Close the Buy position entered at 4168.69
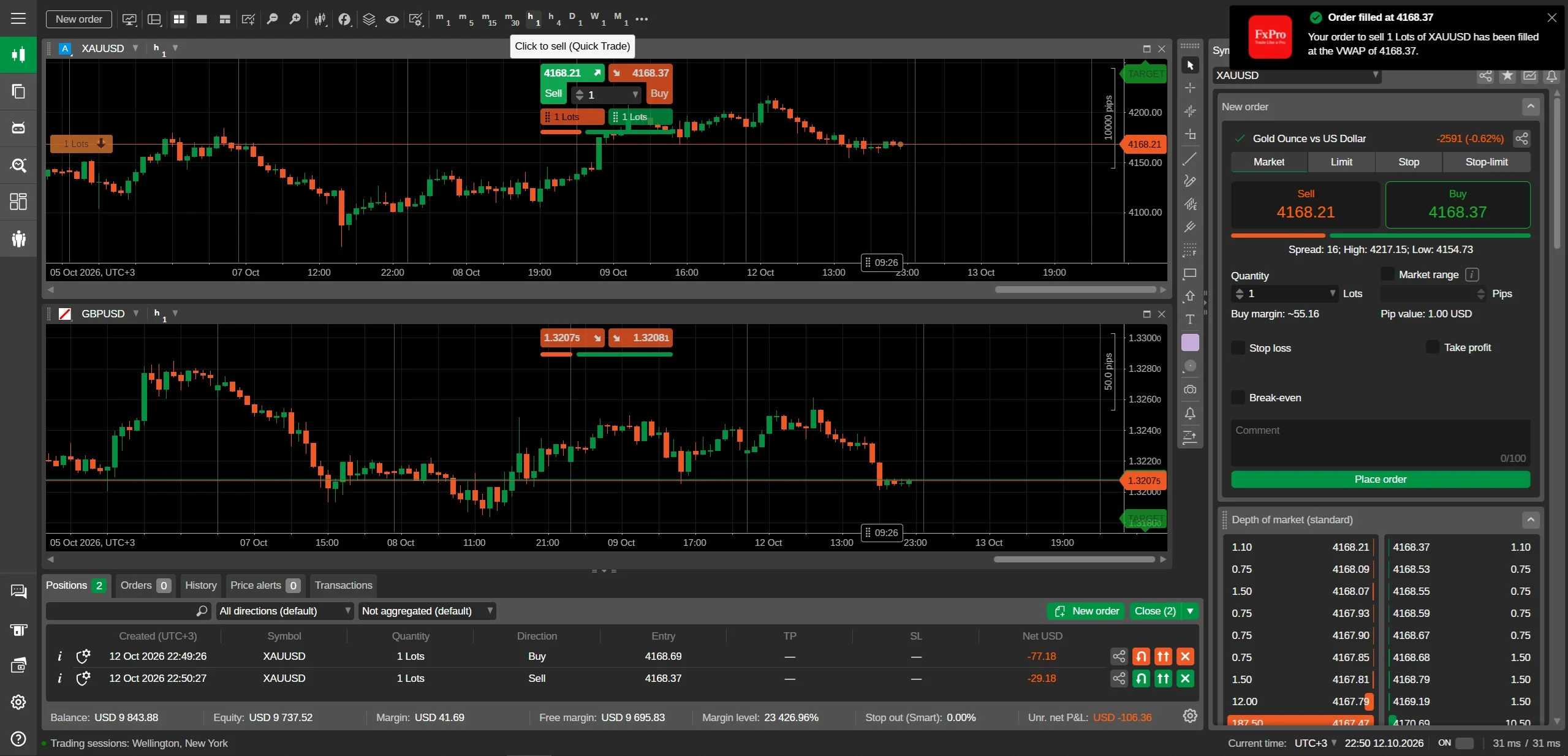The height and width of the screenshot is (756, 1568). tap(1185, 656)
